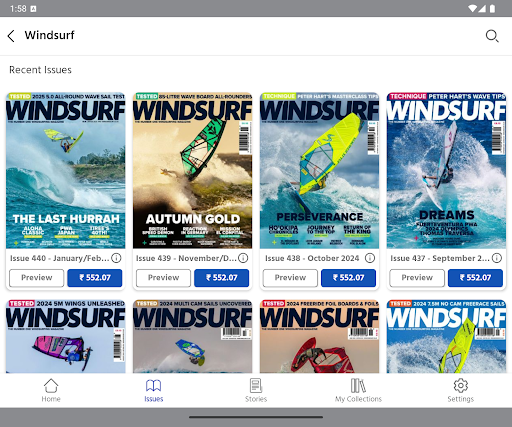The height and width of the screenshot is (427, 512).
Task: Select the Issues book icon tab
Action: pos(154,390)
